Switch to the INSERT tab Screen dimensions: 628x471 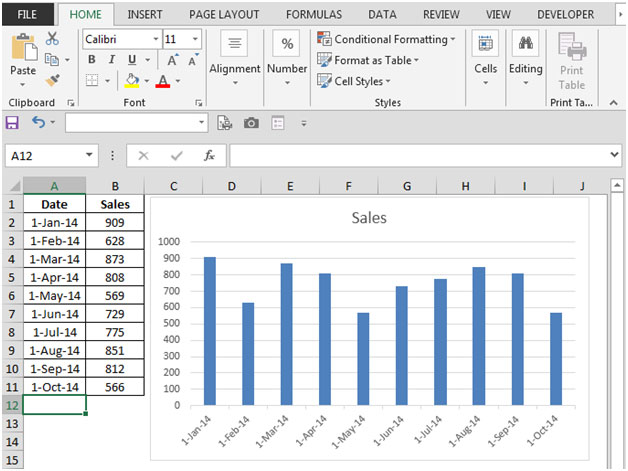[x=145, y=15]
